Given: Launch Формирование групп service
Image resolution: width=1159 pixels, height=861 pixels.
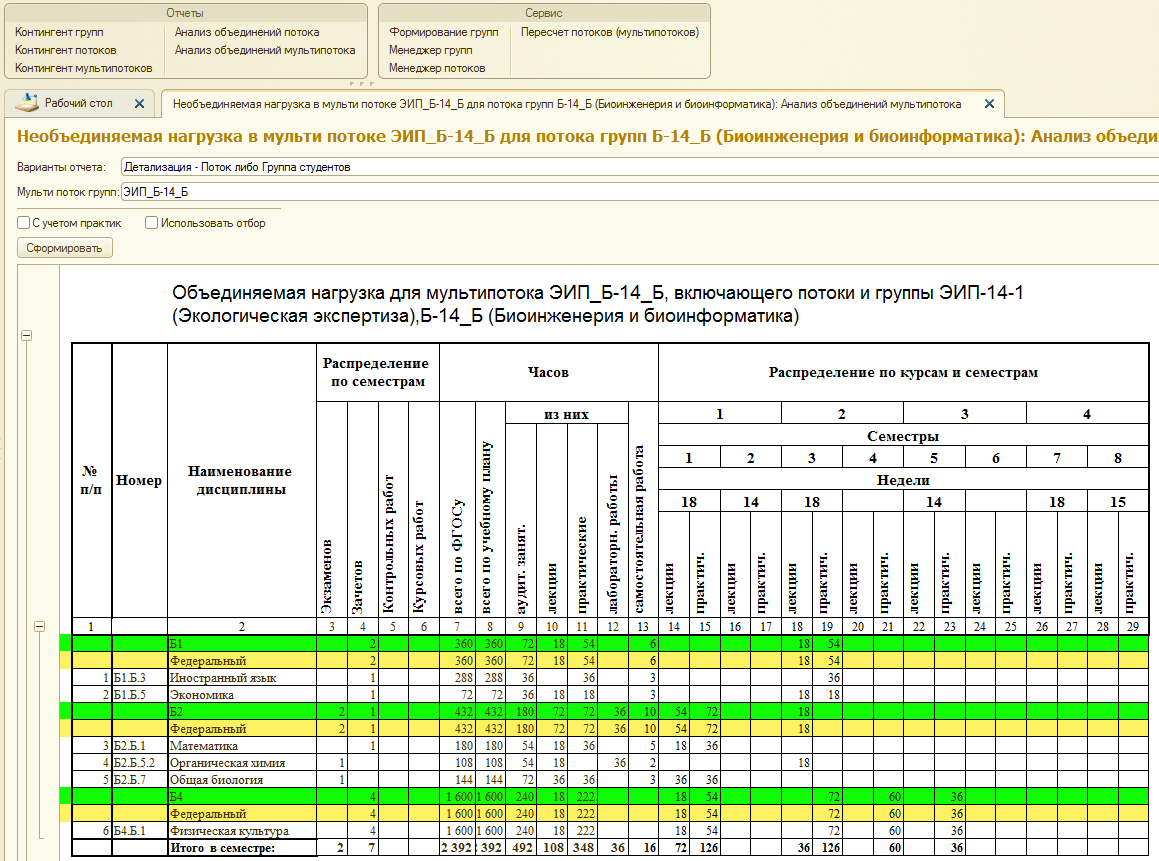Looking at the screenshot, I should [x=443, y=32].
